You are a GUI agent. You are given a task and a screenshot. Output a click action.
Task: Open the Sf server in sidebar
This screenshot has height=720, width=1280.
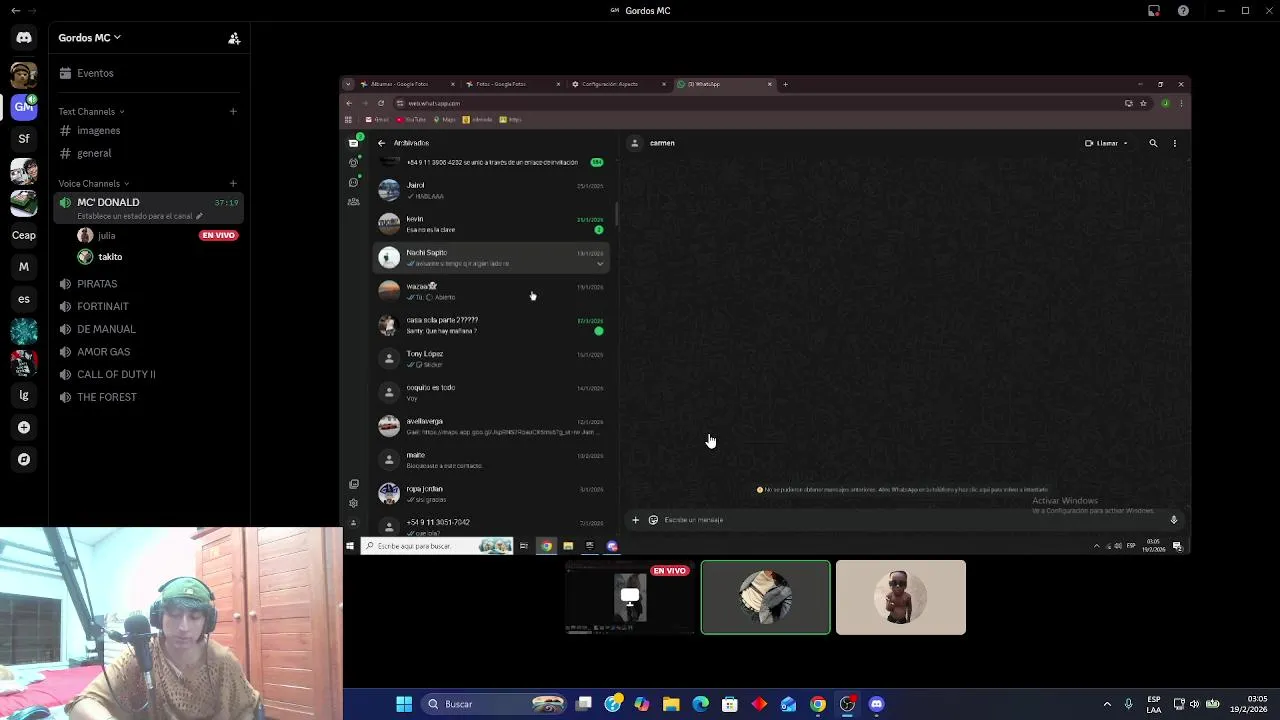(x=24, y=139)
